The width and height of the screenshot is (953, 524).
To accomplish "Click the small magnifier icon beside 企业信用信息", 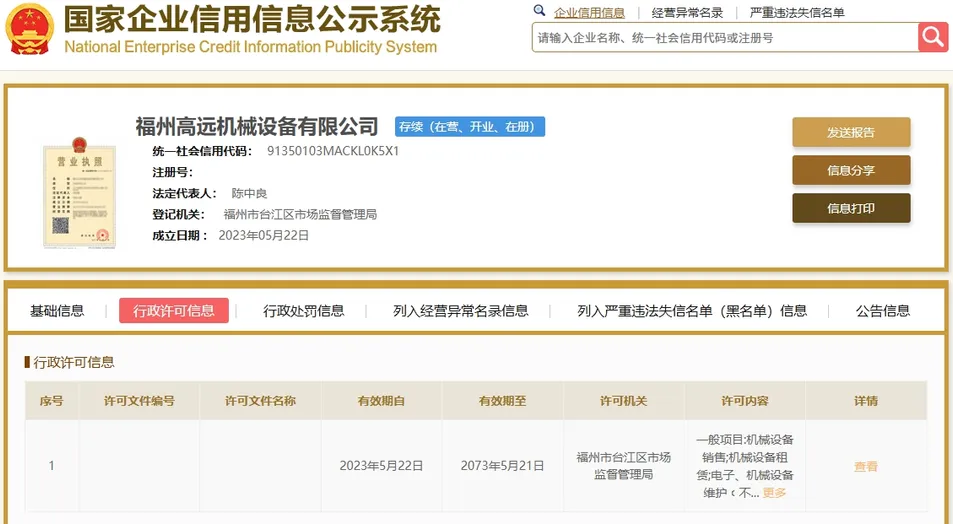I will pyautogui.click(x=539, y=10).
